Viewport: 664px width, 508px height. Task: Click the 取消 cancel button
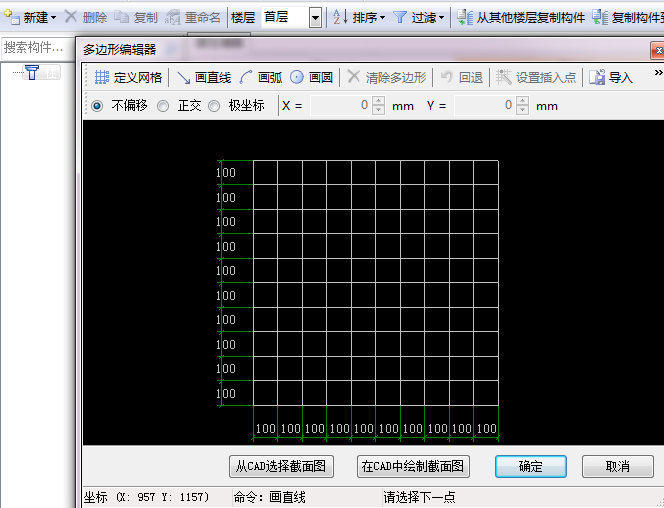[617, 467]
